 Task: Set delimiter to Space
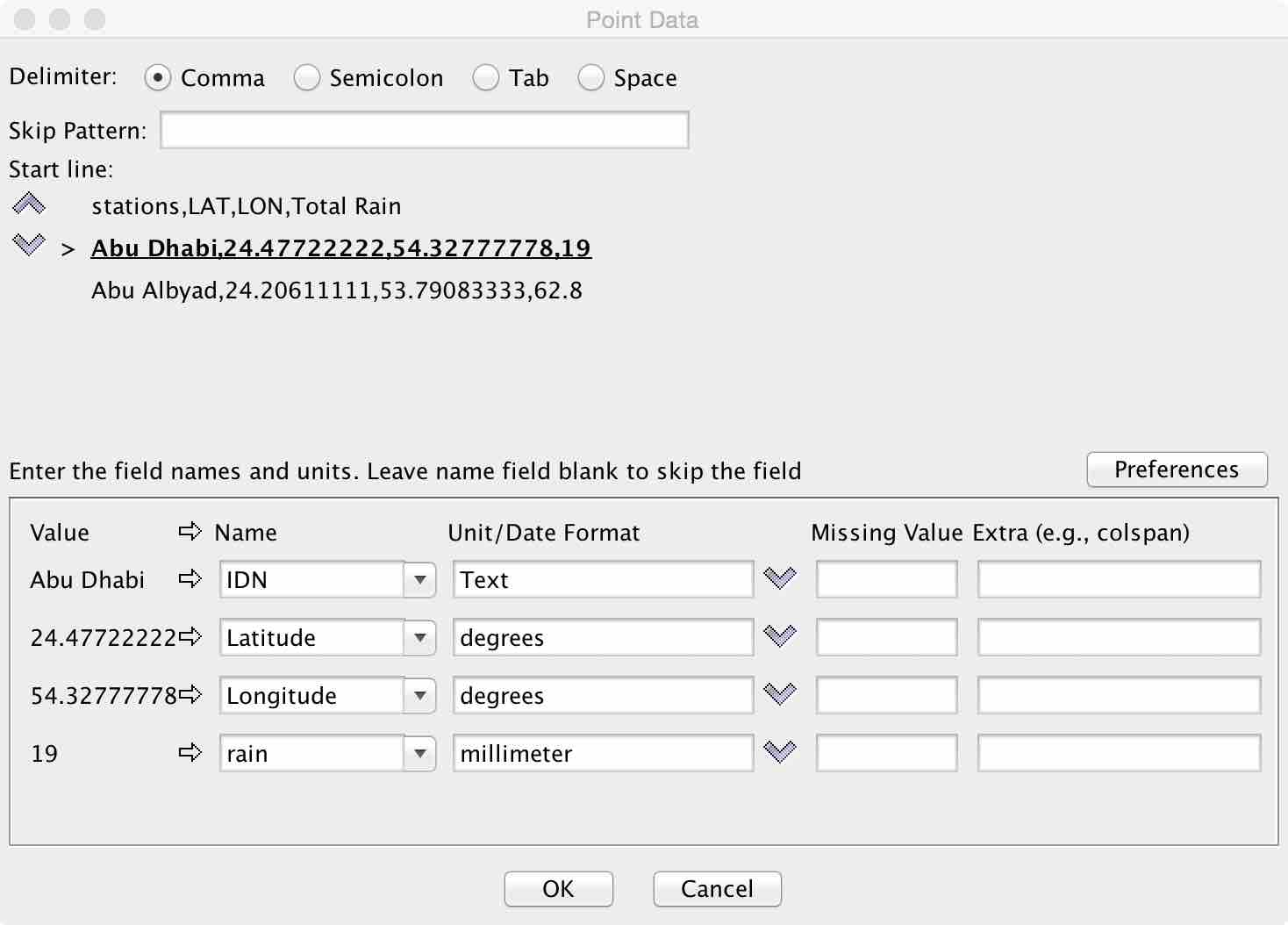point(591,78)
